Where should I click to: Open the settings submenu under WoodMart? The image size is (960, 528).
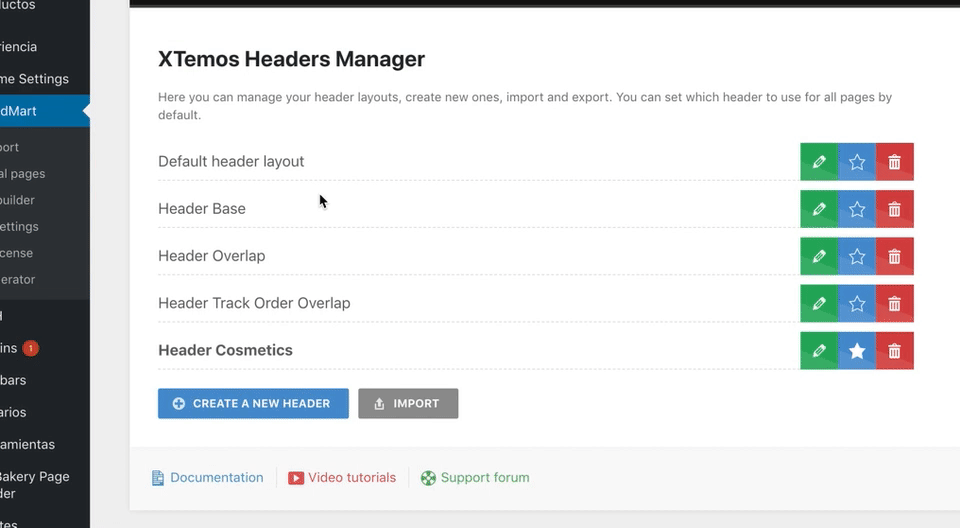(x=20, y=227)
